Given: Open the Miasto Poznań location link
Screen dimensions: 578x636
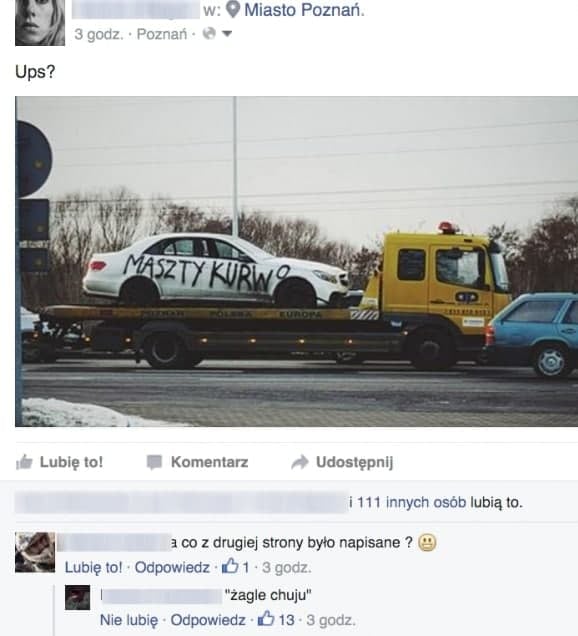Looking at the screenshot, I should point(304,10).
